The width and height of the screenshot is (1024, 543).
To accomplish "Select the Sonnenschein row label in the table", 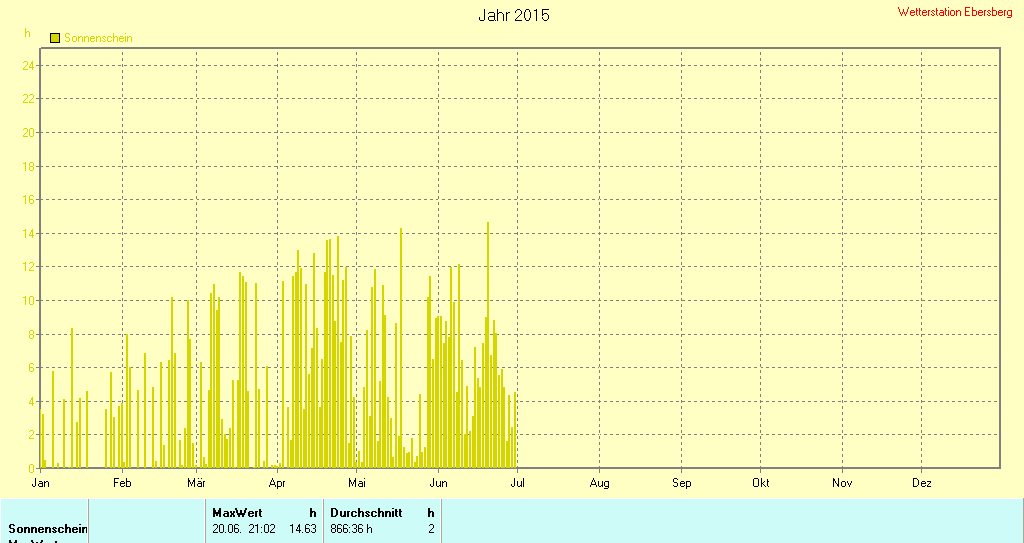I will [48, 528].
